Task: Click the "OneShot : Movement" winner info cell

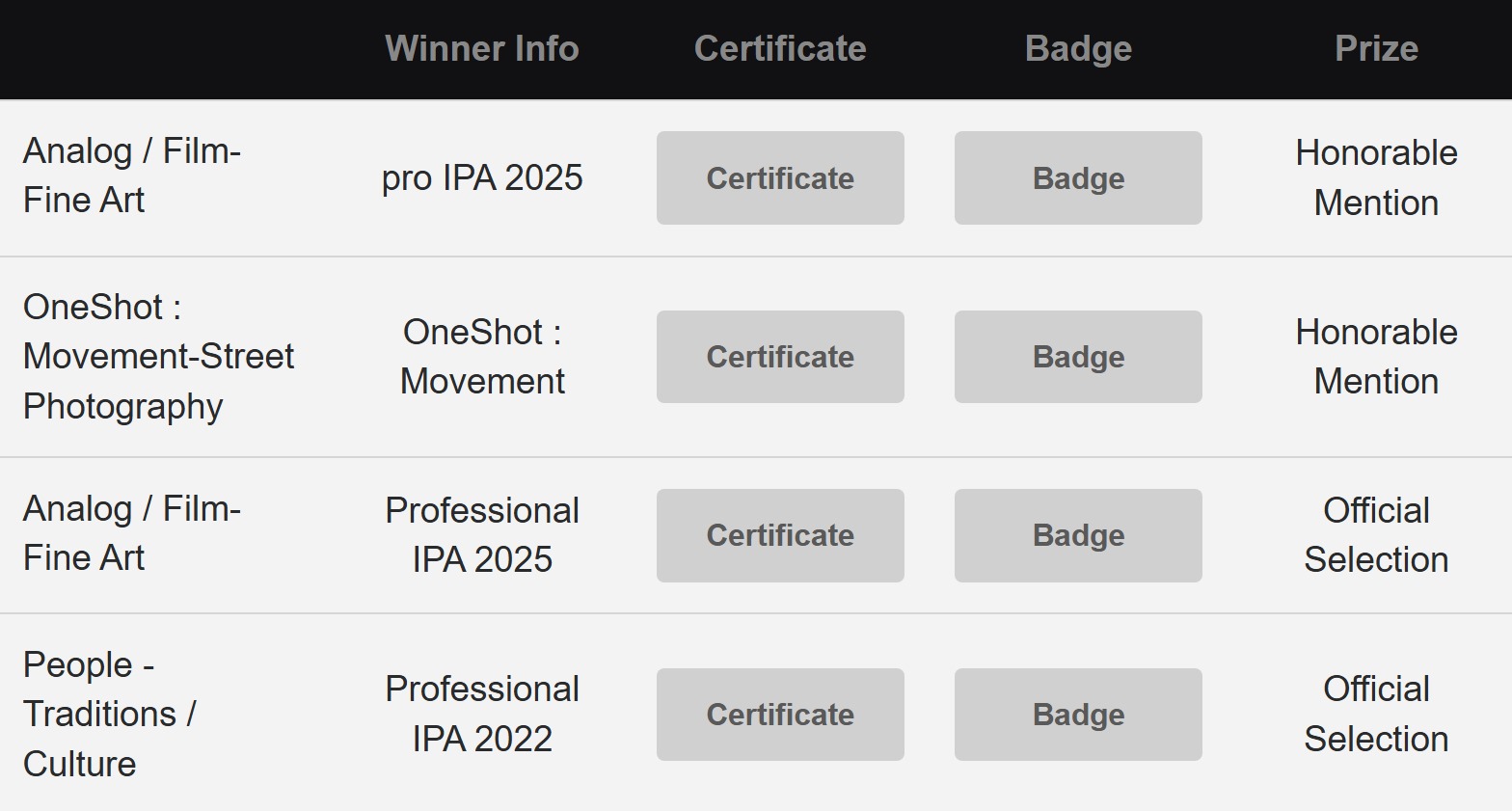Action: tap(482, 357)
